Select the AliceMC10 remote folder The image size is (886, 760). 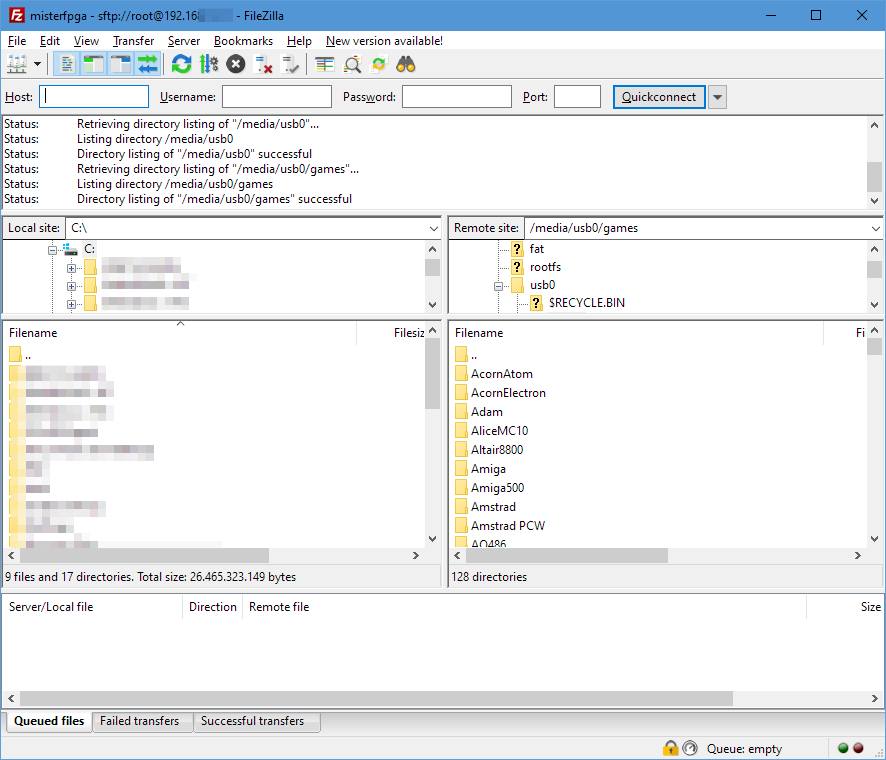(500, 431)
